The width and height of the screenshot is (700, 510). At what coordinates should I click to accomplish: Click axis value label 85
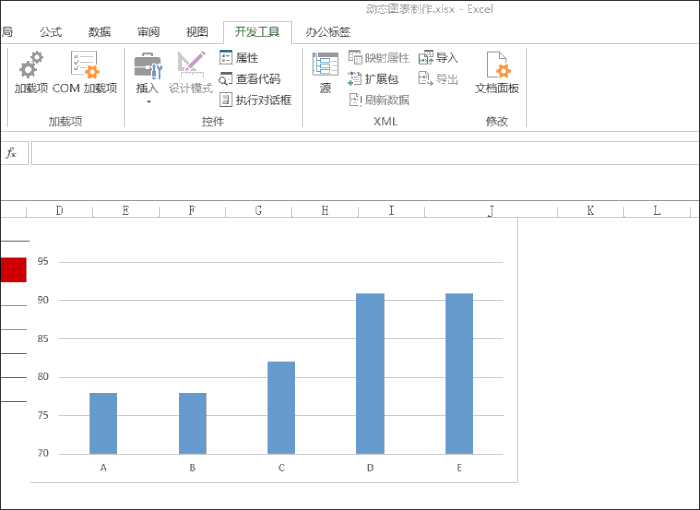(43, 339)
